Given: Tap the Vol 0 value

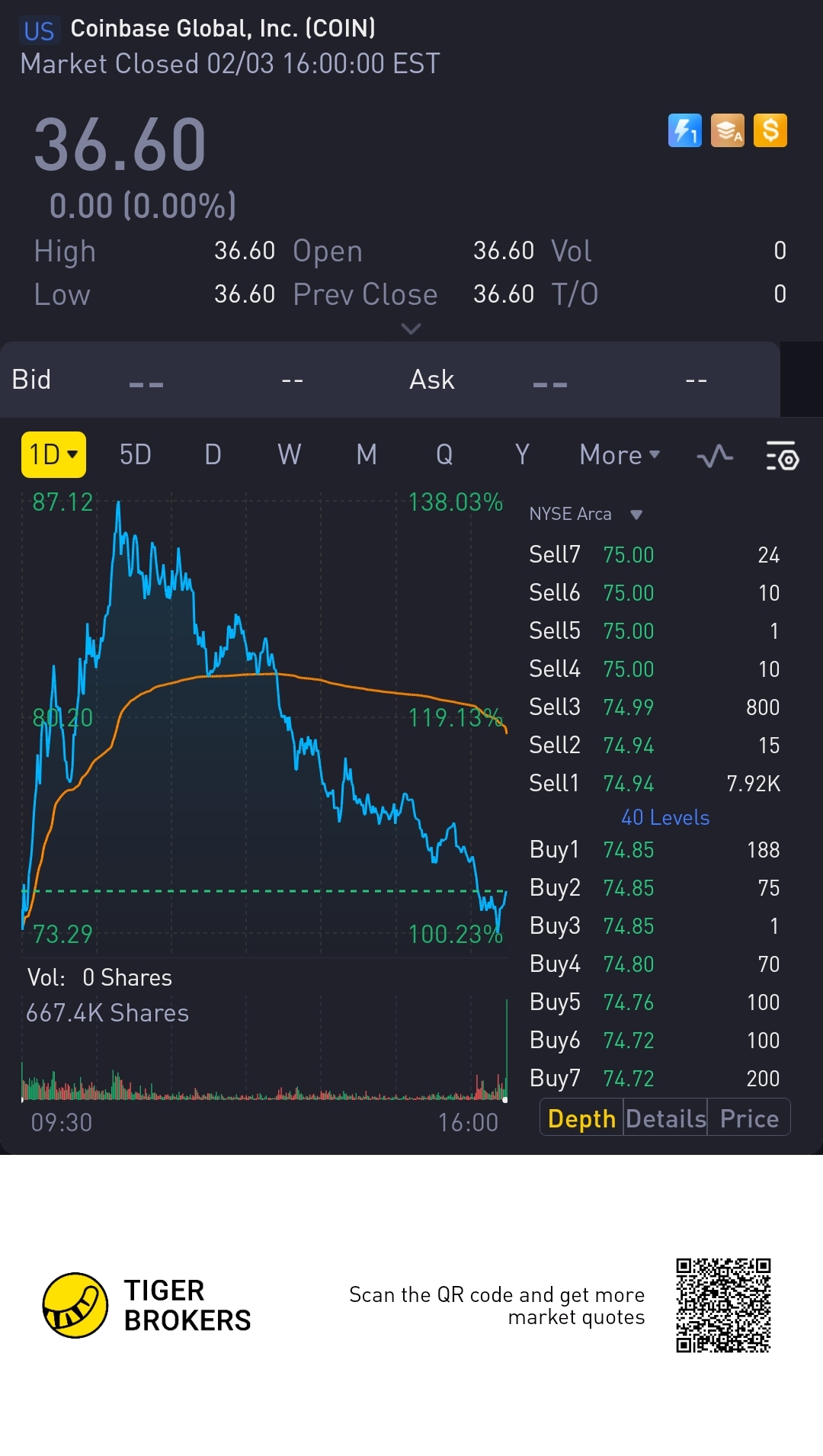Looking at the screenshot, I should [780, 251].
